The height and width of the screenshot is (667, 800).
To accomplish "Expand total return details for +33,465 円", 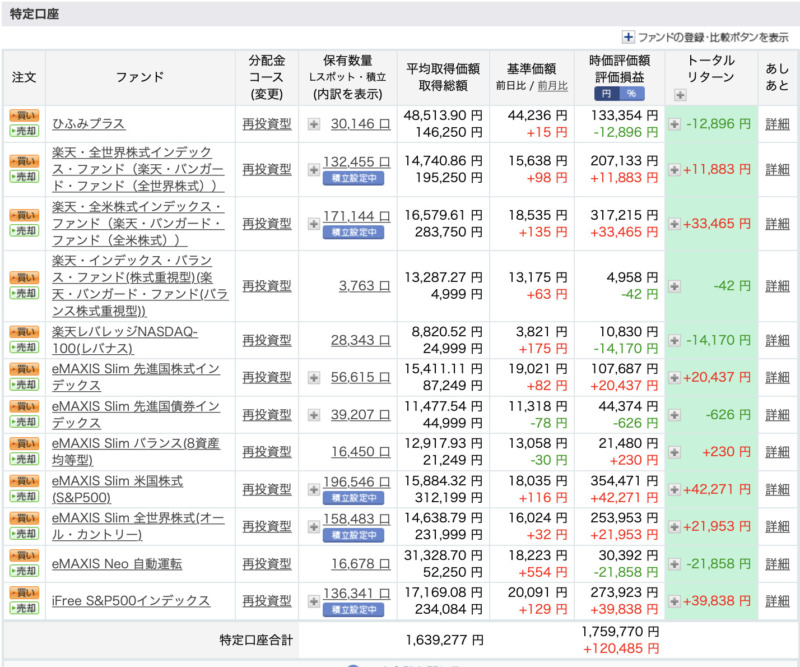I will [674, 224].
